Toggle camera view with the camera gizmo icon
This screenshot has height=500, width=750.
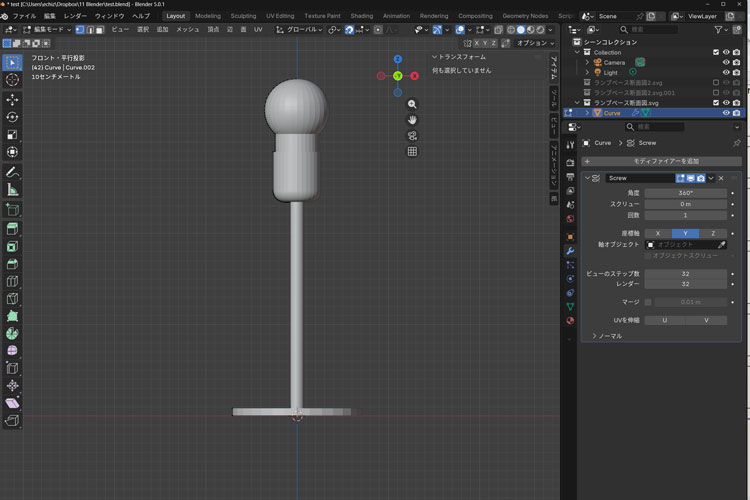(412, 136)
